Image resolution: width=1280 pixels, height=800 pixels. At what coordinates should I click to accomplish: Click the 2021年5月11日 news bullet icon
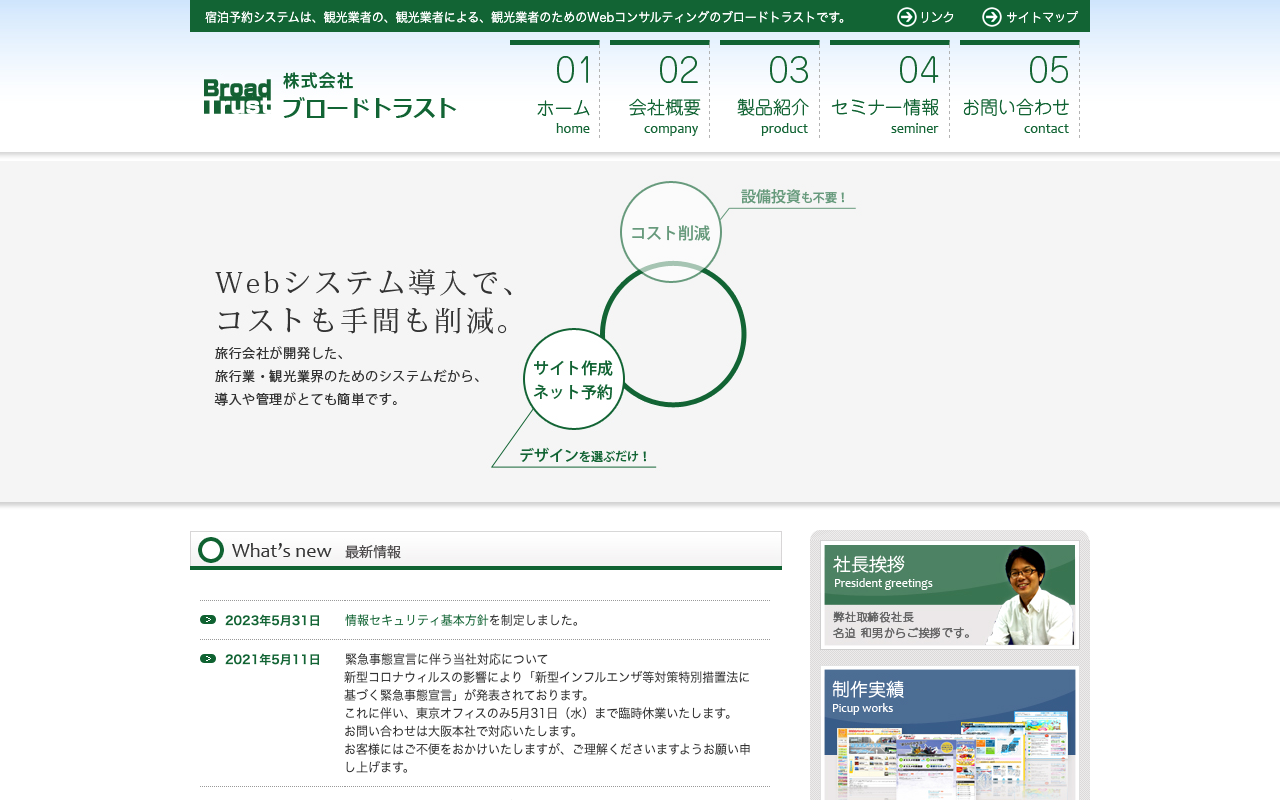[x=208, y=658]
